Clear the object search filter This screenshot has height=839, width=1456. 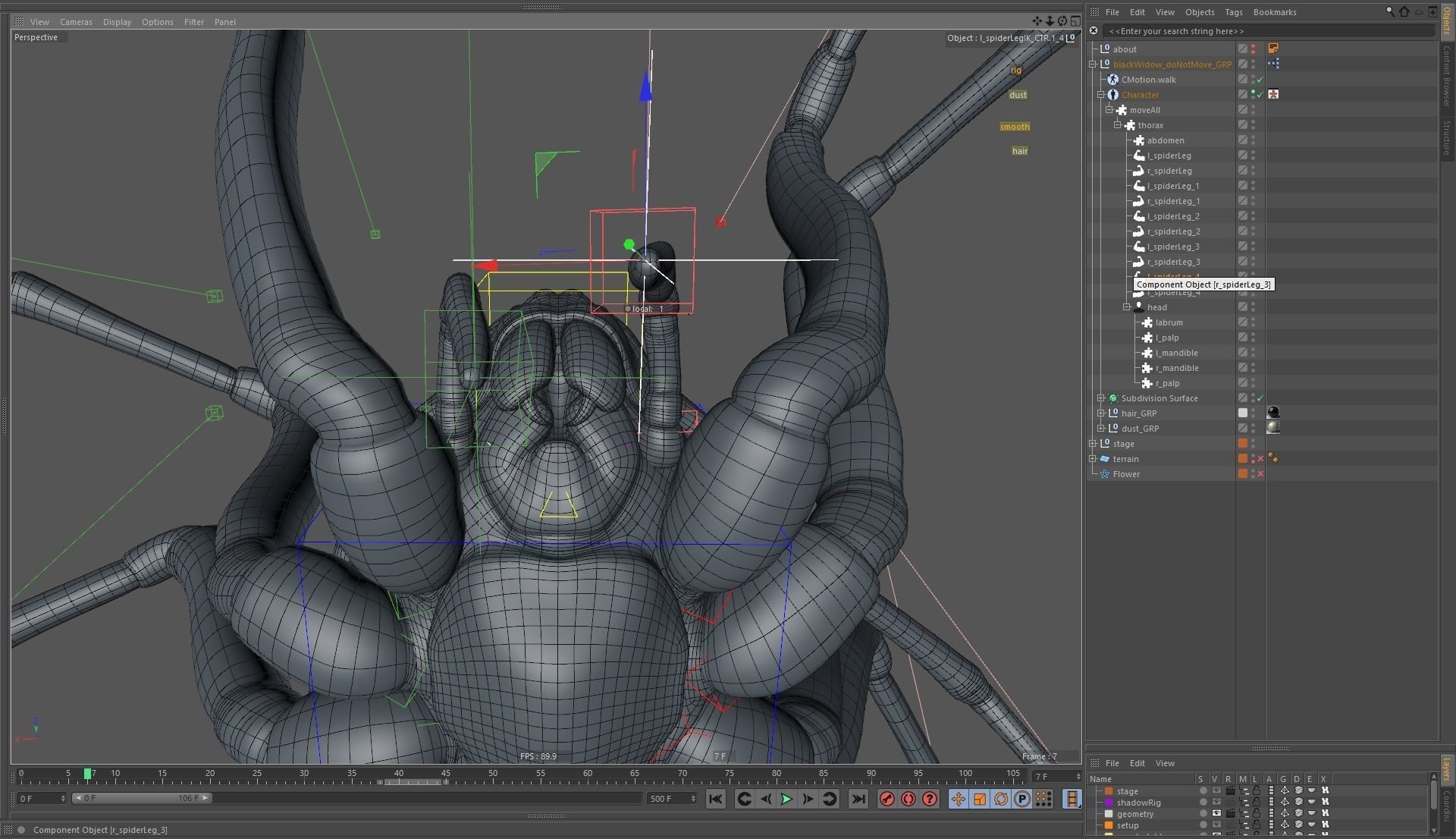click(x=1094, y=31)
